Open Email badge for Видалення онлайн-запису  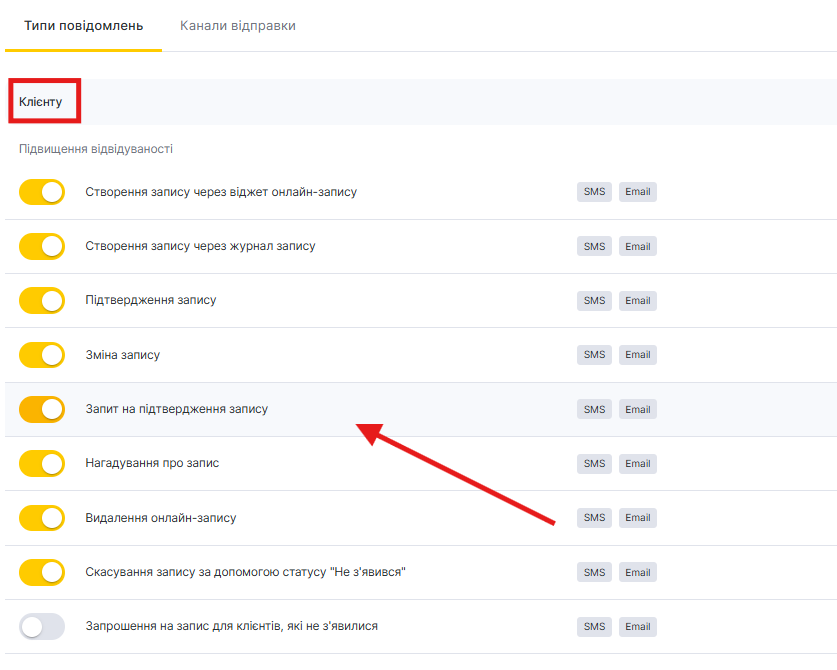coord(637,518)
